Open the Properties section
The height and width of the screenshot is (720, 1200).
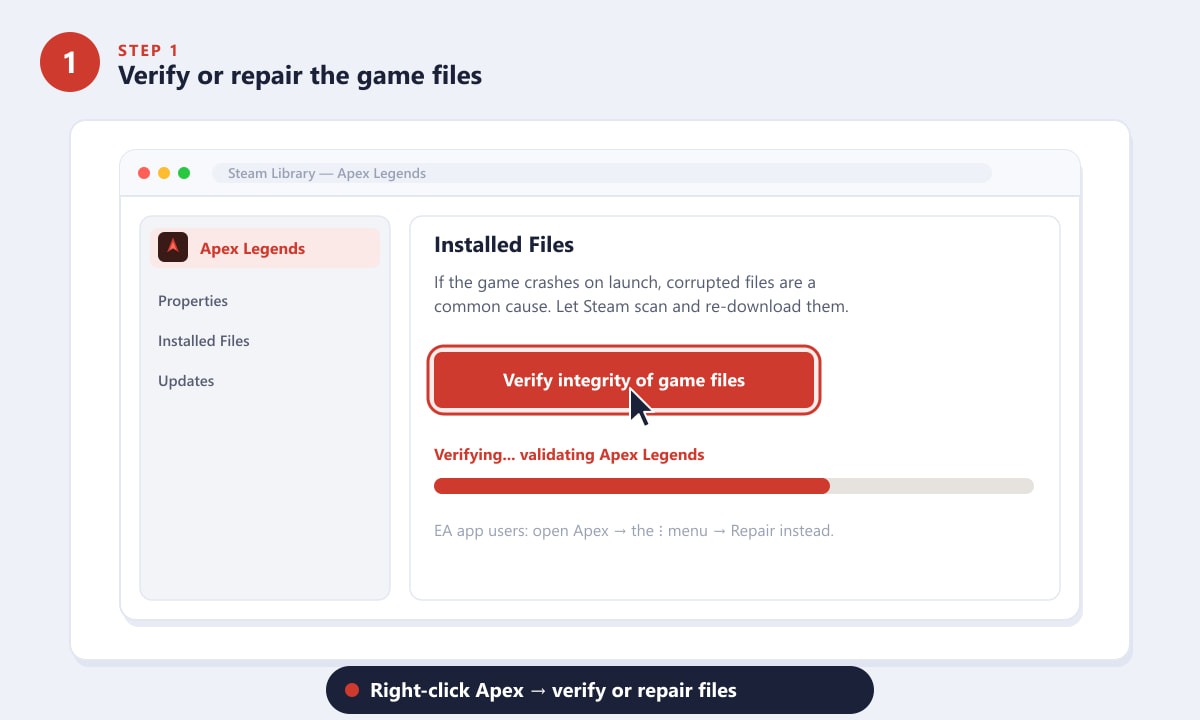tap(193, 301)
